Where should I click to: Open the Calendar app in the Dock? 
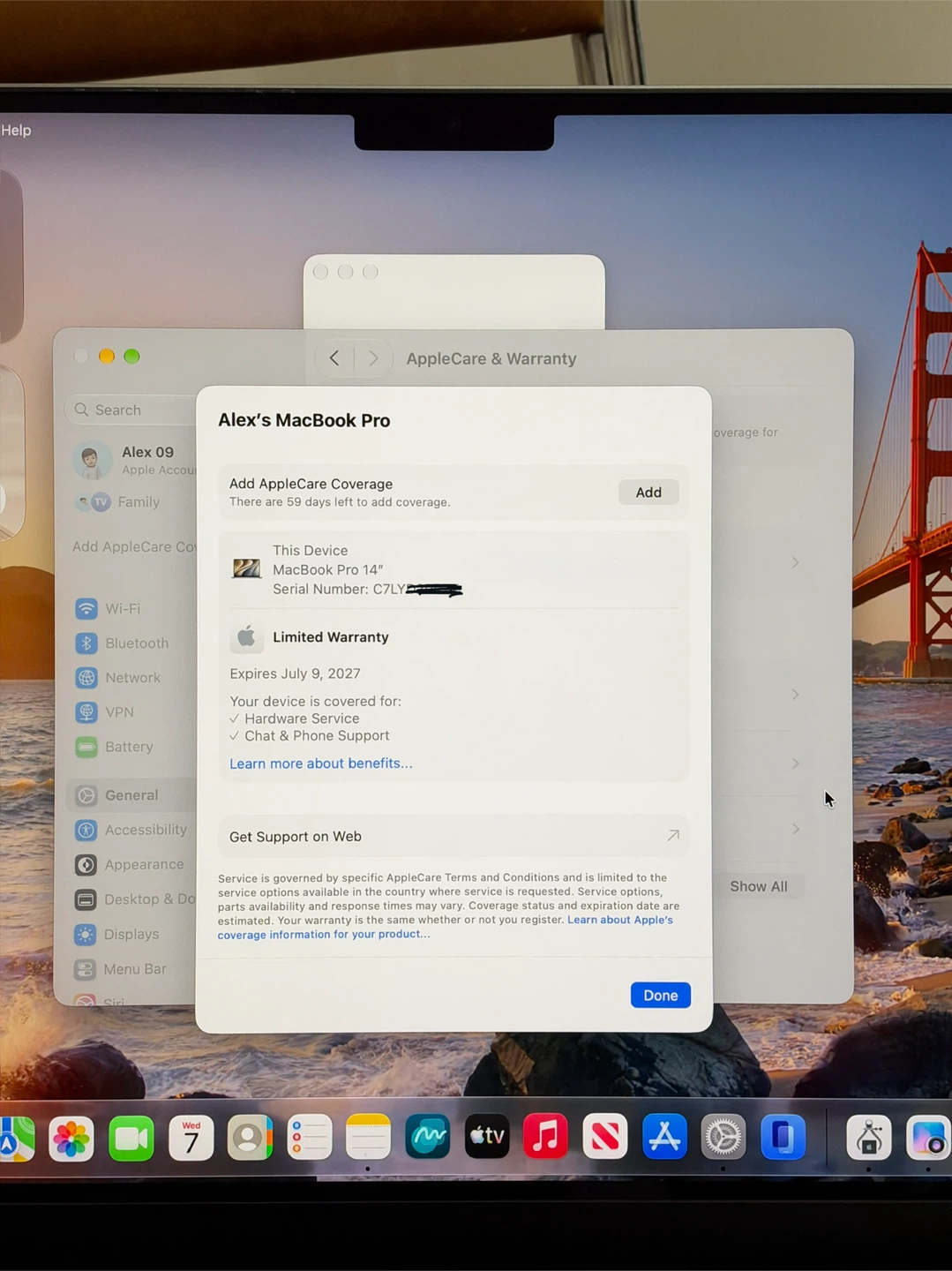[191, 1138]
